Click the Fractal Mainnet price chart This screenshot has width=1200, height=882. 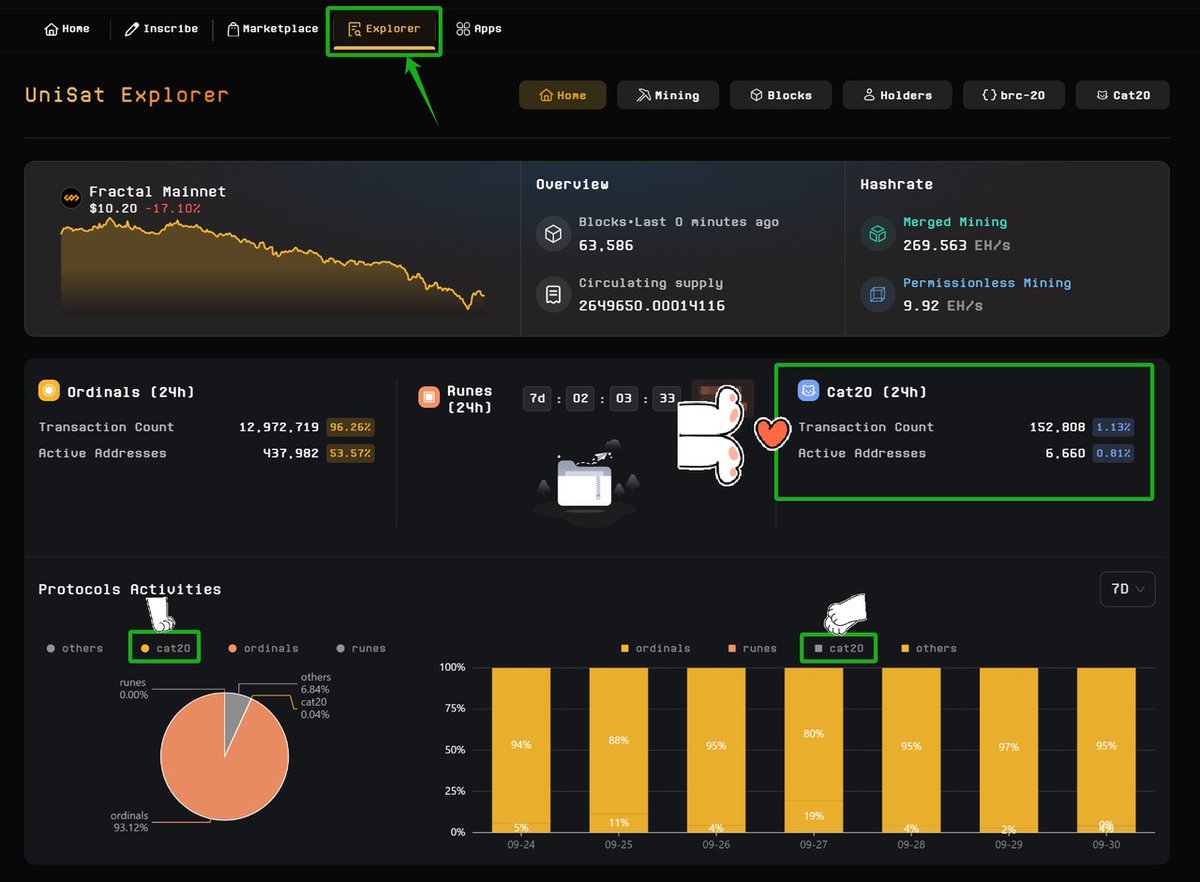(272, 265)
